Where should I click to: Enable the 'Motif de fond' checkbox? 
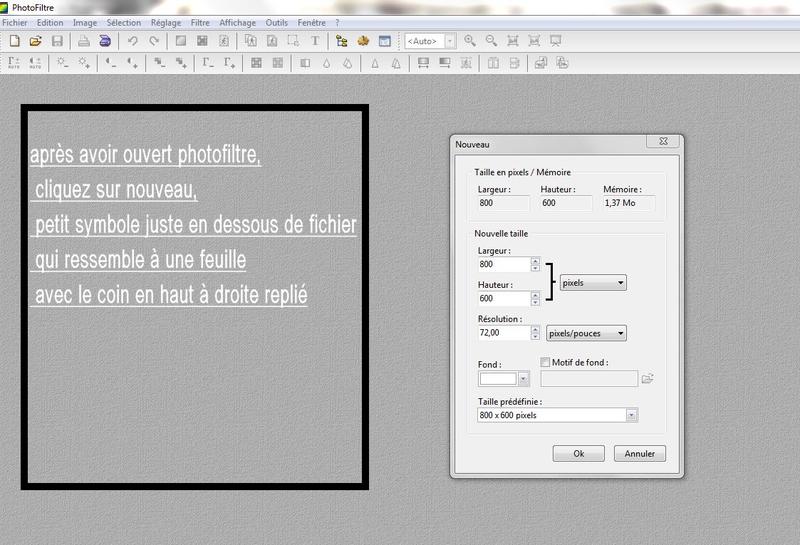tap(545, 362)
